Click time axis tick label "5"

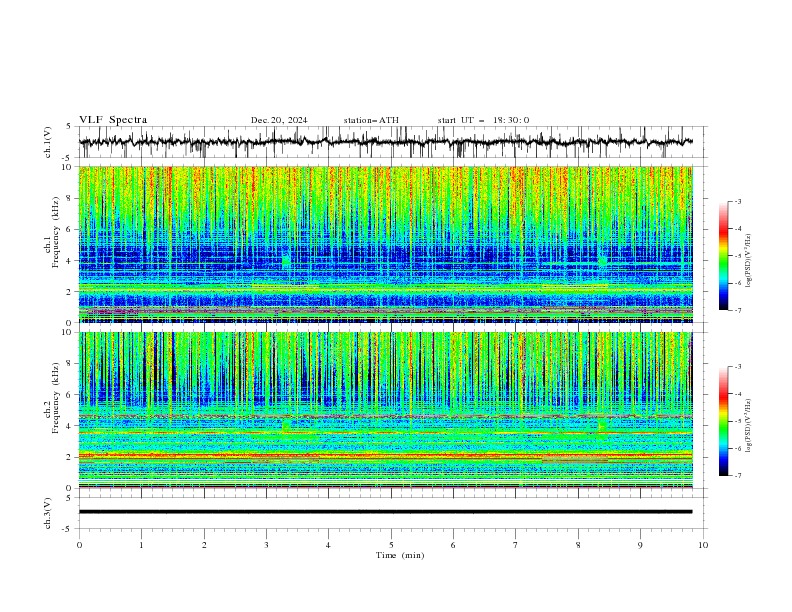point(391,545)
